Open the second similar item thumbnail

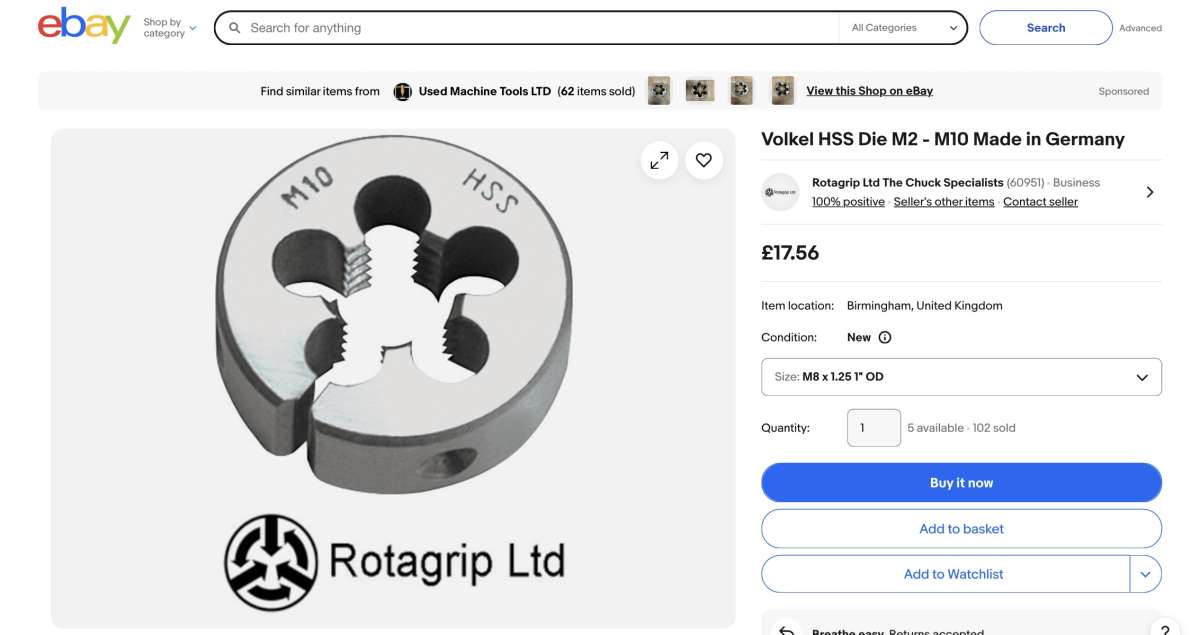[x=700, y=91]
